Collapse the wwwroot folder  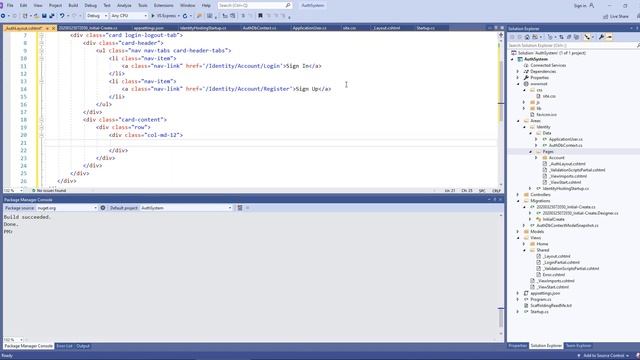pyautogui.click(x=518, y=84)
